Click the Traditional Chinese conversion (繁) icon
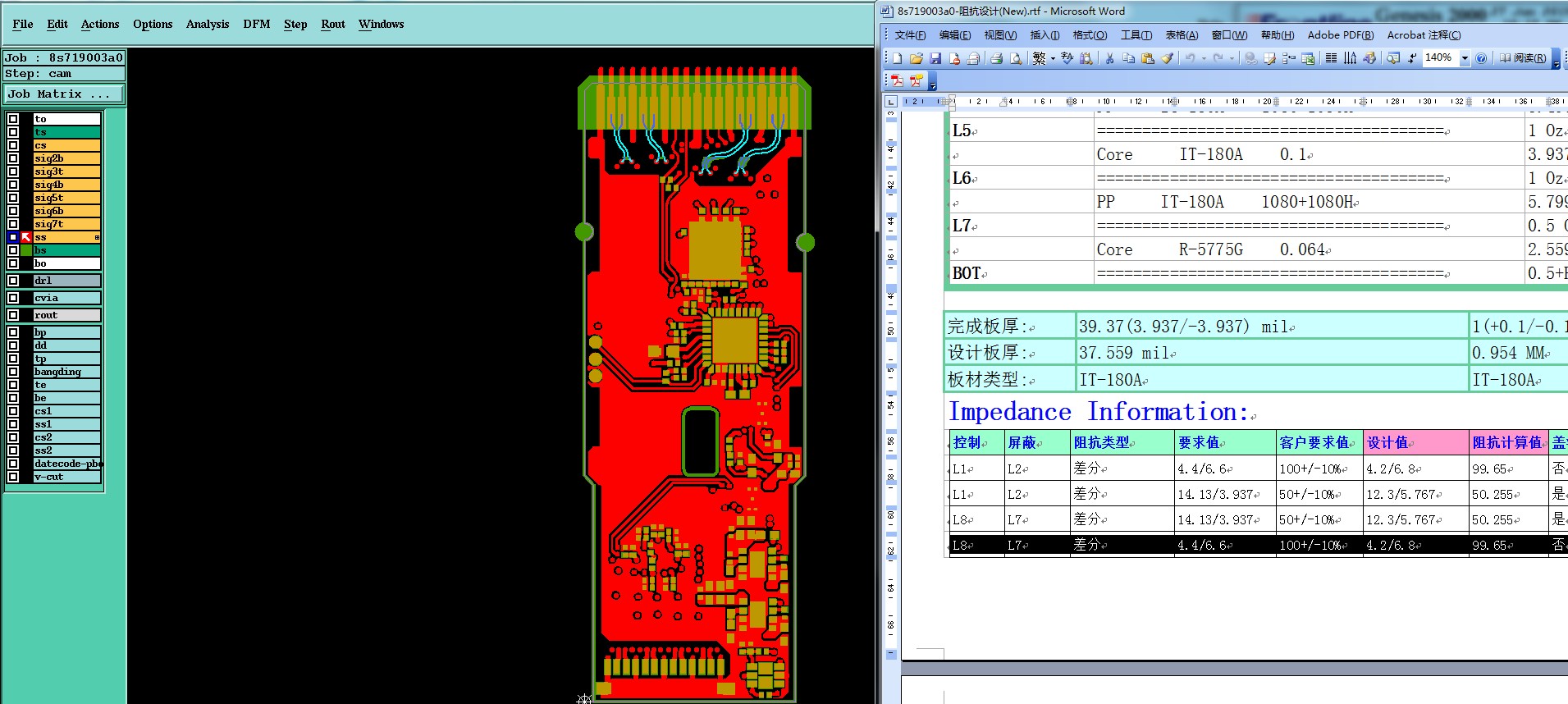The width and height of the screenshot is (1568, 704). [1039, 58]
